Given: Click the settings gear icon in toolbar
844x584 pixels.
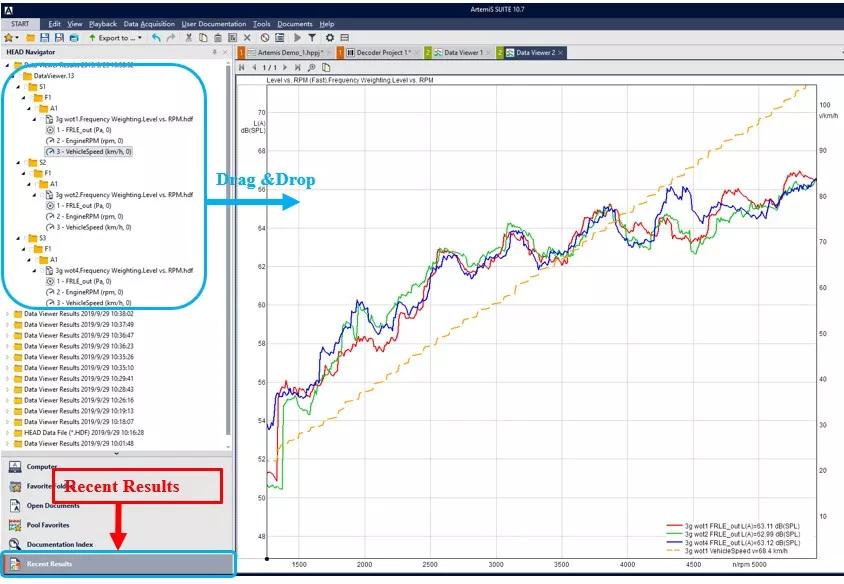Looking at the screenshot, I should click(328, 38).
